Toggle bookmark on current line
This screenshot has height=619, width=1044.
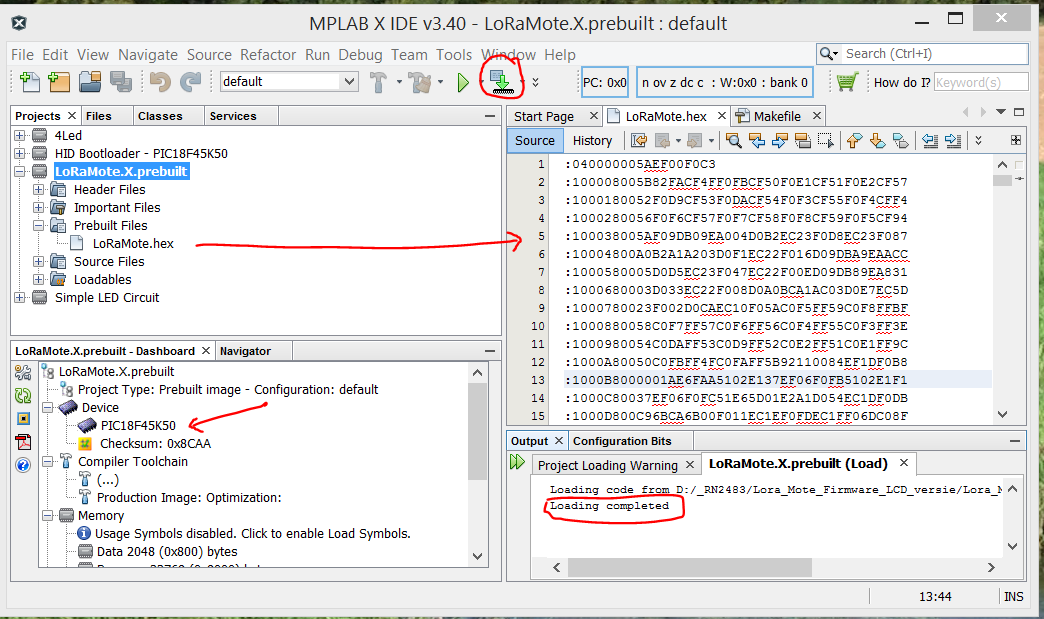[901, 140]
